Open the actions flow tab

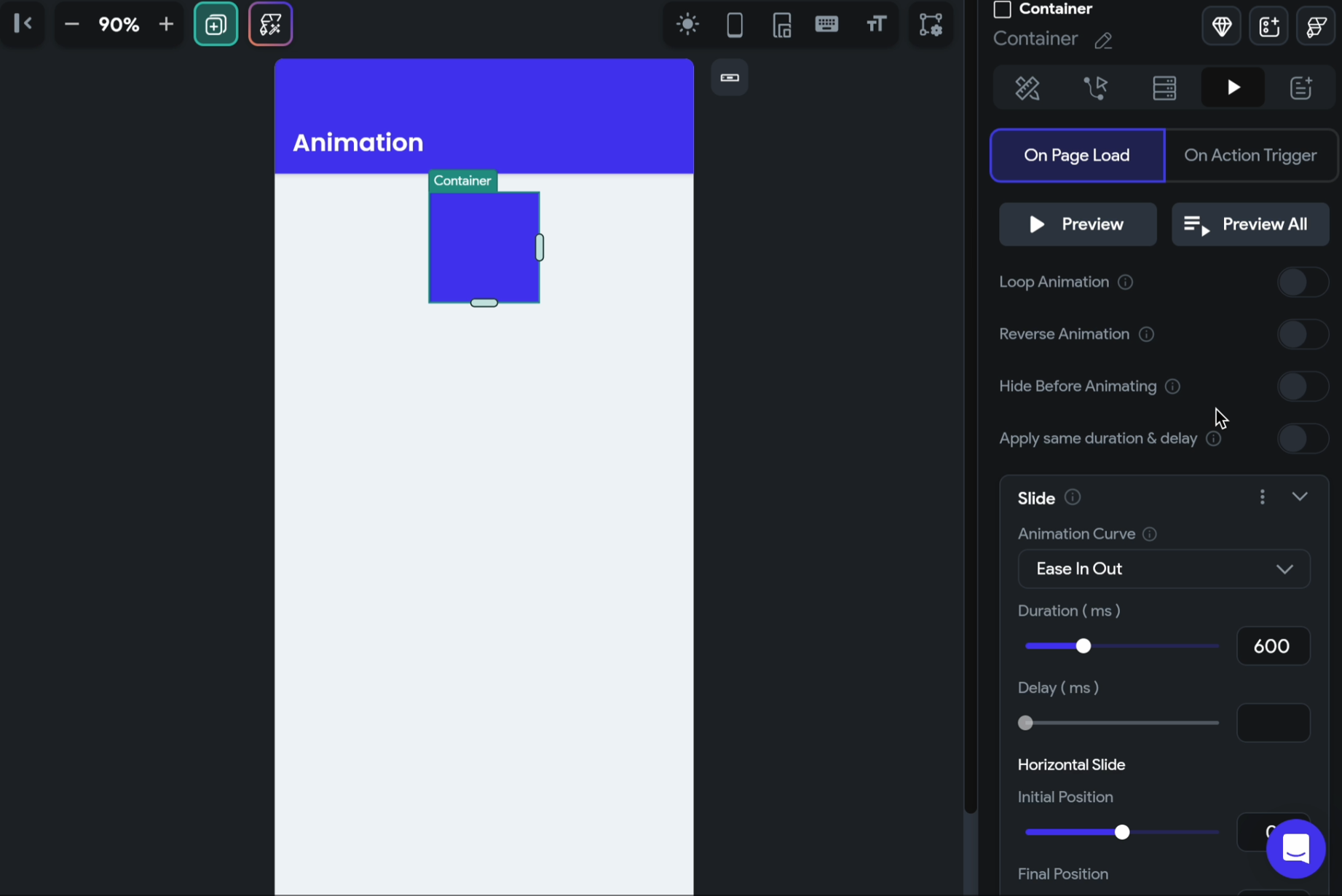coord(1096,88)
